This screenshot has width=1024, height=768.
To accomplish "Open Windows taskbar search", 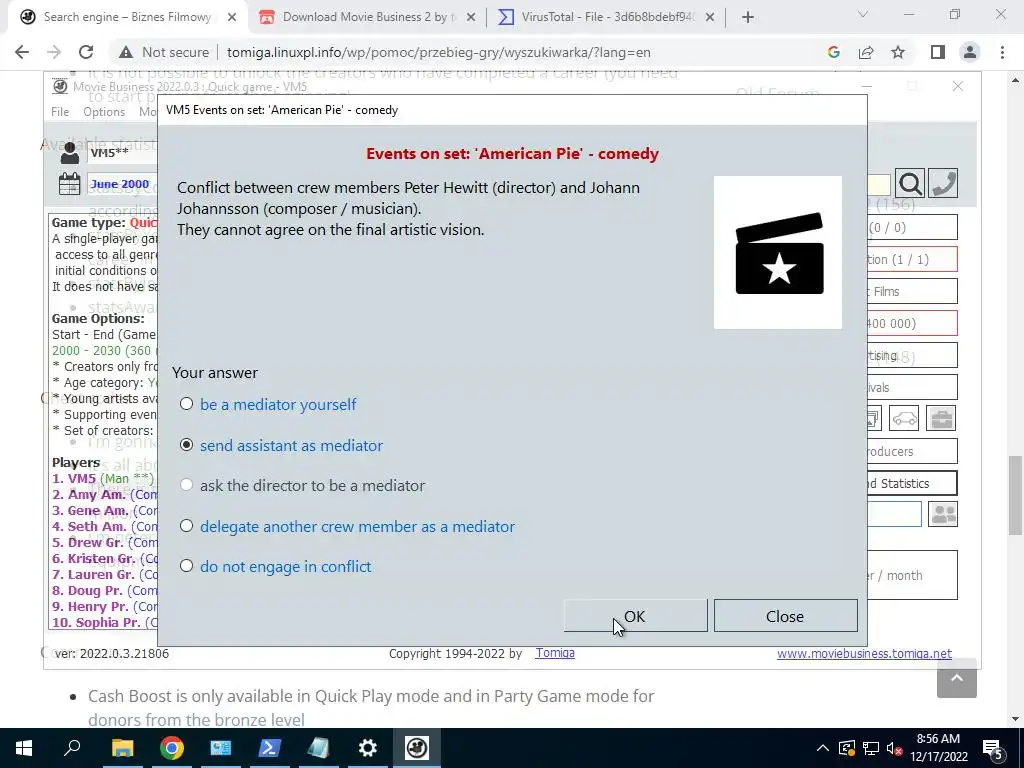I will point(72,748).
